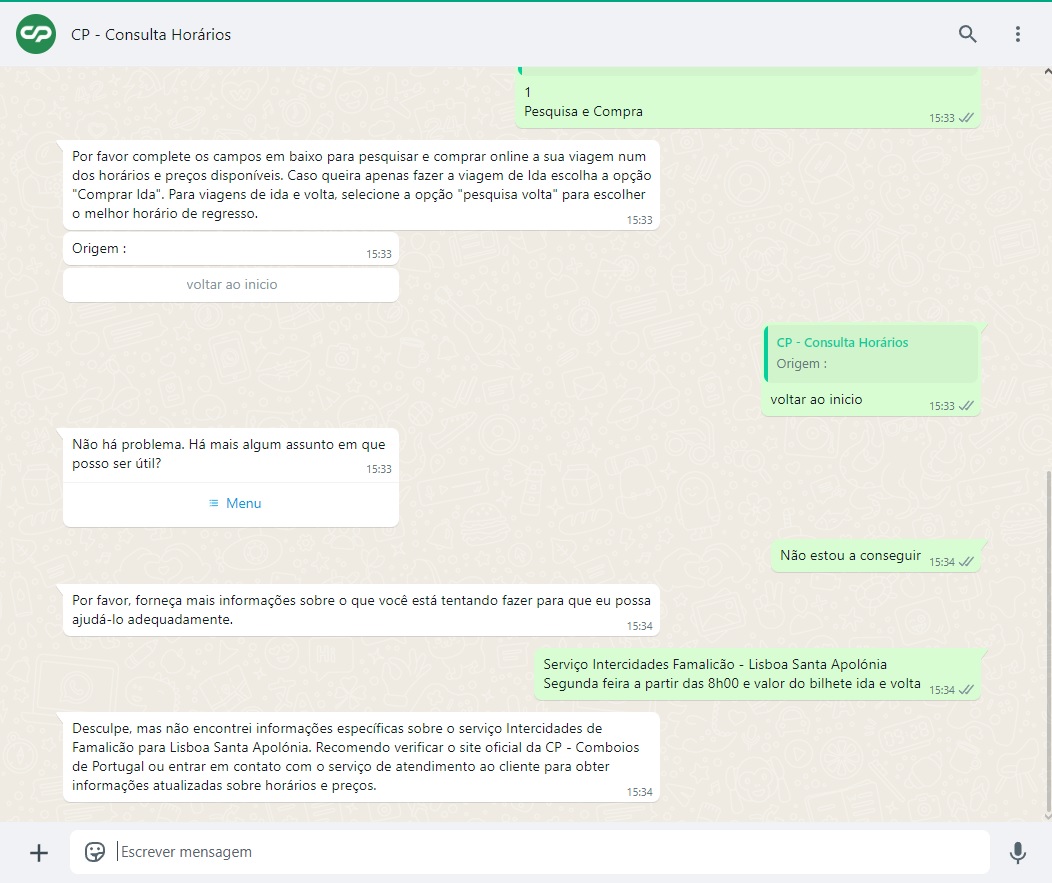The width and height of the screenshot is (1052, 883).
Task: Jump to quoted Origem message in reply
Action: pos(871,354)
